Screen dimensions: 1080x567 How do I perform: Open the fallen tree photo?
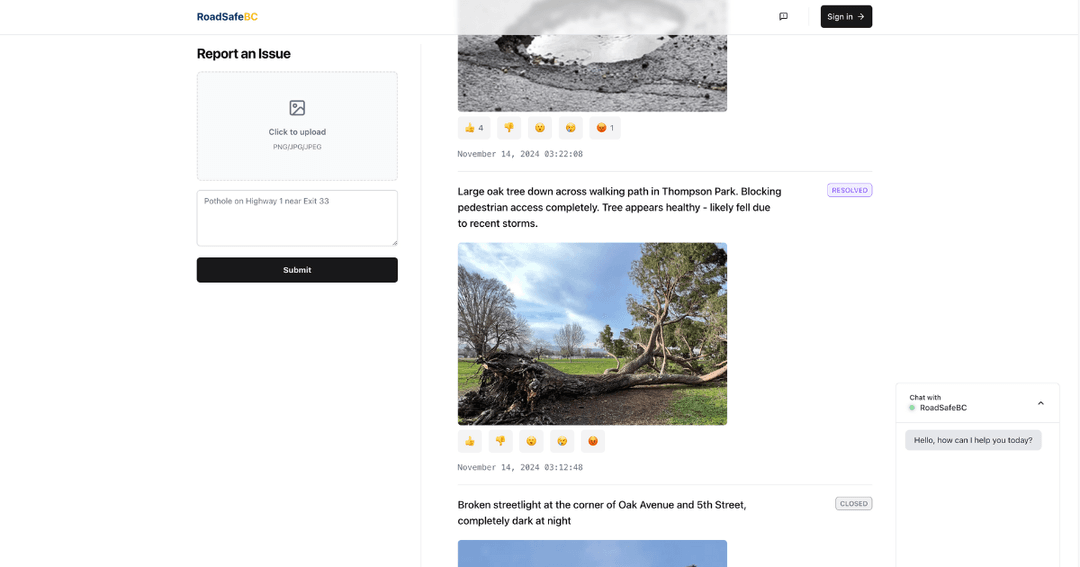pyautogui.click(x=592, y=333)
